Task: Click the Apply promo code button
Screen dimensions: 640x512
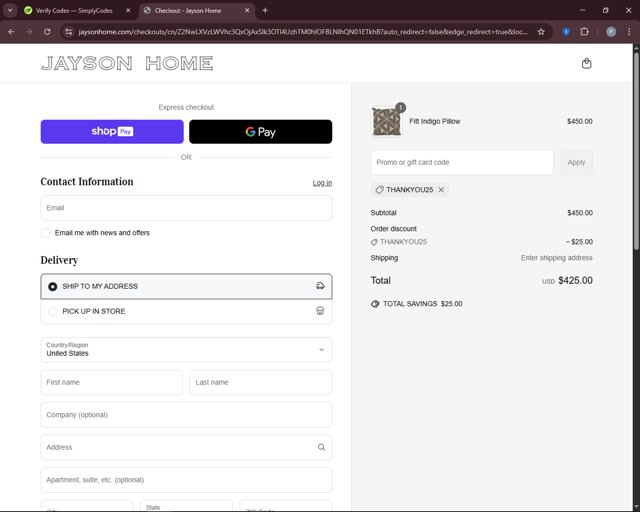Action: pyautogui.click(x=576, y=163)
